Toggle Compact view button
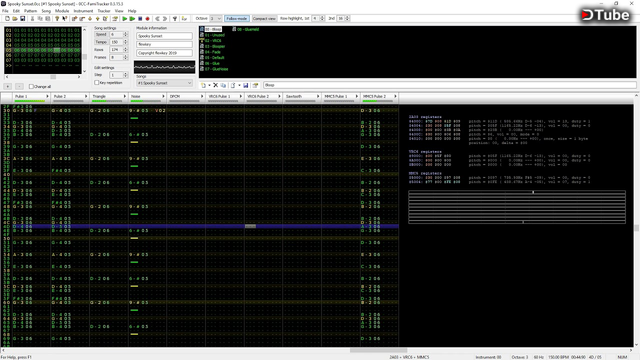The width and height of the screenshot is (640, 360). [264, 19]
